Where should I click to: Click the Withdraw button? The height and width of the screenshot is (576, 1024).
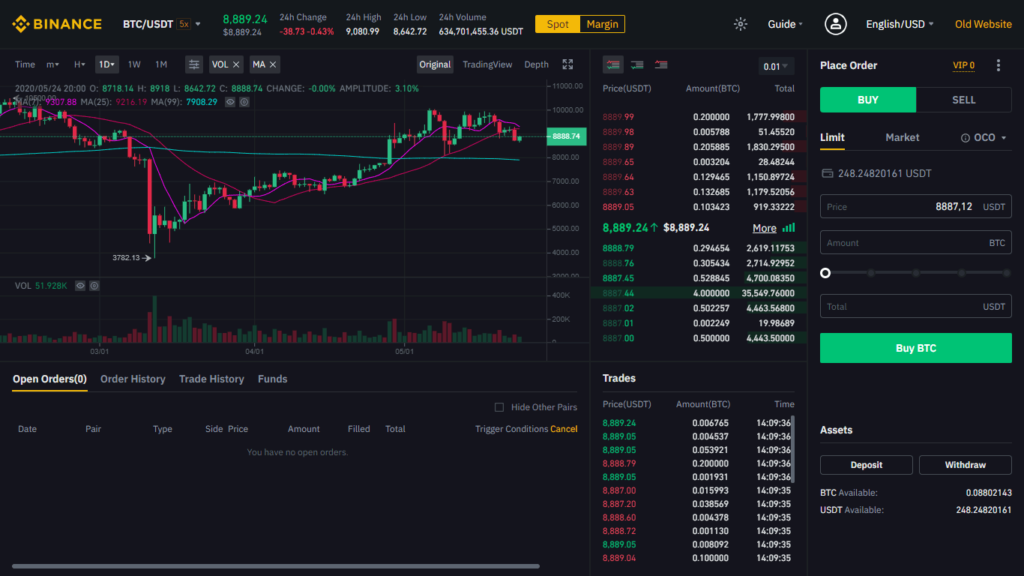click(x=965, y=465)
